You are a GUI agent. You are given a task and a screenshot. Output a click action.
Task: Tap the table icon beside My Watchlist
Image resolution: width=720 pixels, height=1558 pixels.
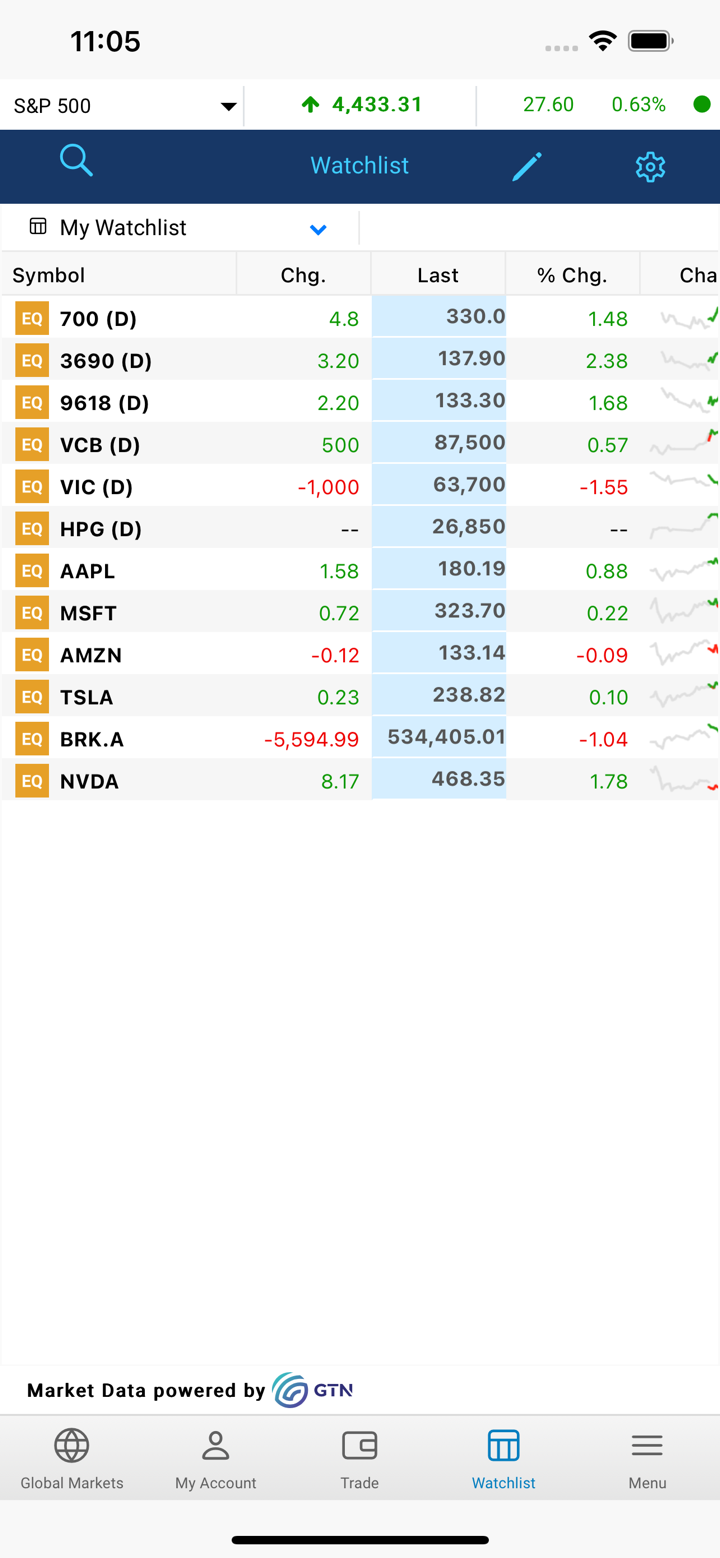click(x=38, y=227)
